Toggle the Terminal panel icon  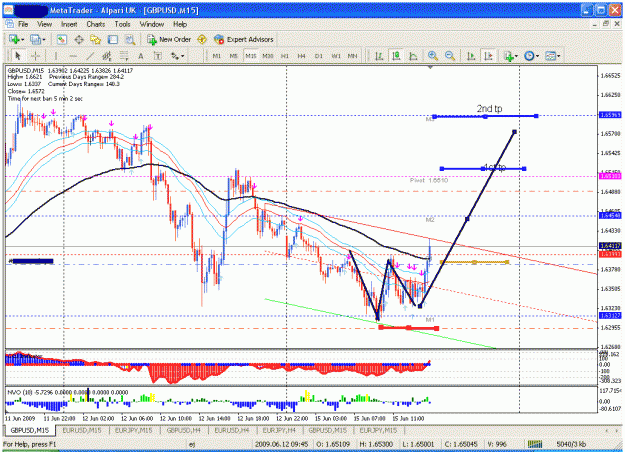(113, 39)
